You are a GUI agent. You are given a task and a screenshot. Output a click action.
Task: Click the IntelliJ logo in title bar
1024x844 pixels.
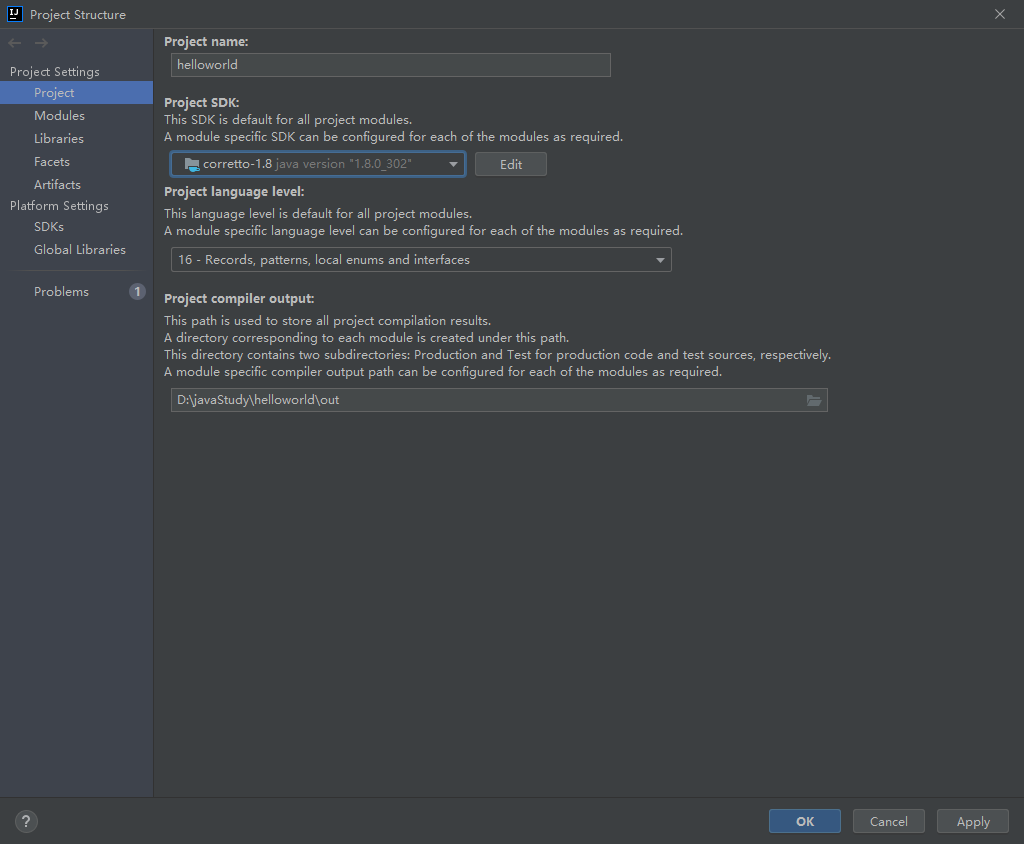(14, 14)
